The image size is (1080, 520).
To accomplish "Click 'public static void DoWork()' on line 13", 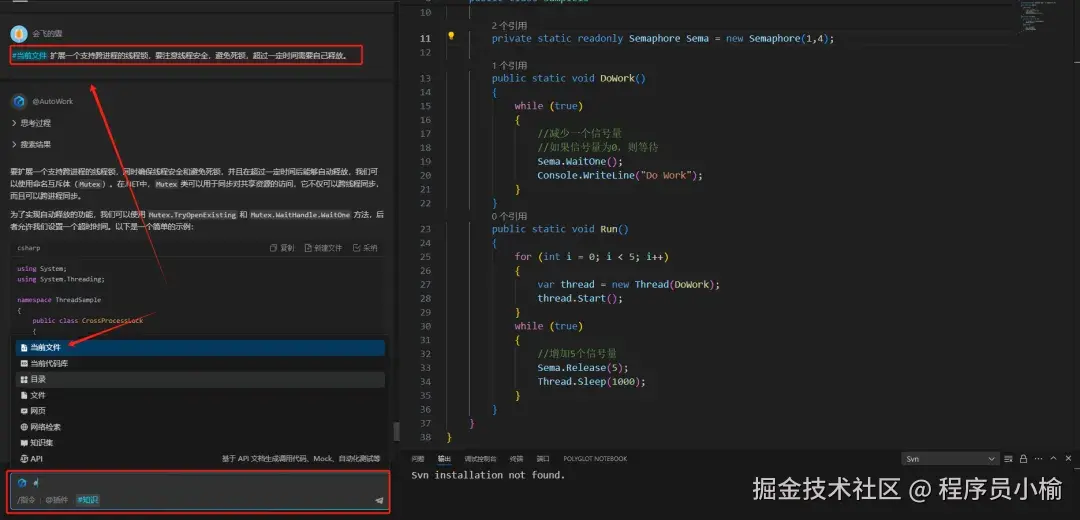I will coord(569,78).
